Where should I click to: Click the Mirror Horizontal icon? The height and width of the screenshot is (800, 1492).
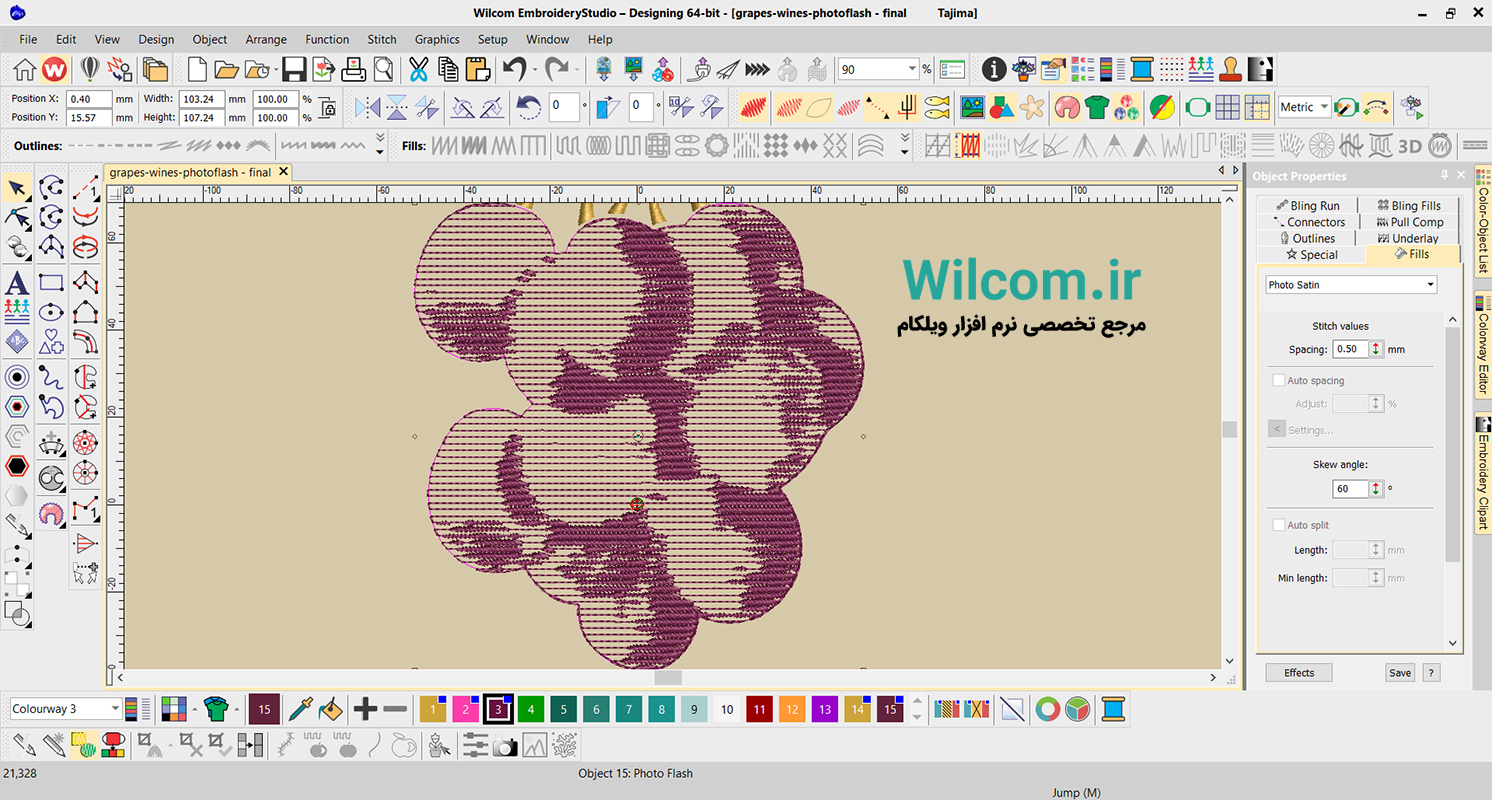368,107
